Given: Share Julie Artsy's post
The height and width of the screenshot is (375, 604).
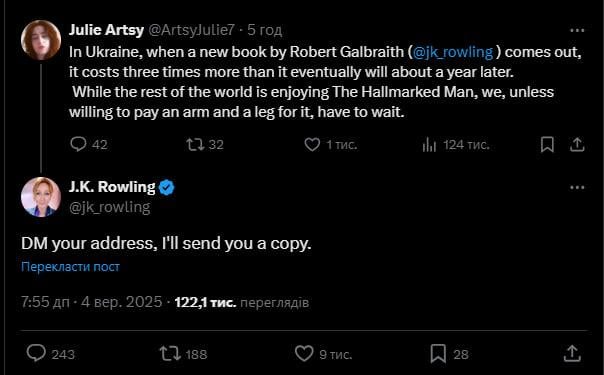Looking at the screenshot, I should pos(577,144).
